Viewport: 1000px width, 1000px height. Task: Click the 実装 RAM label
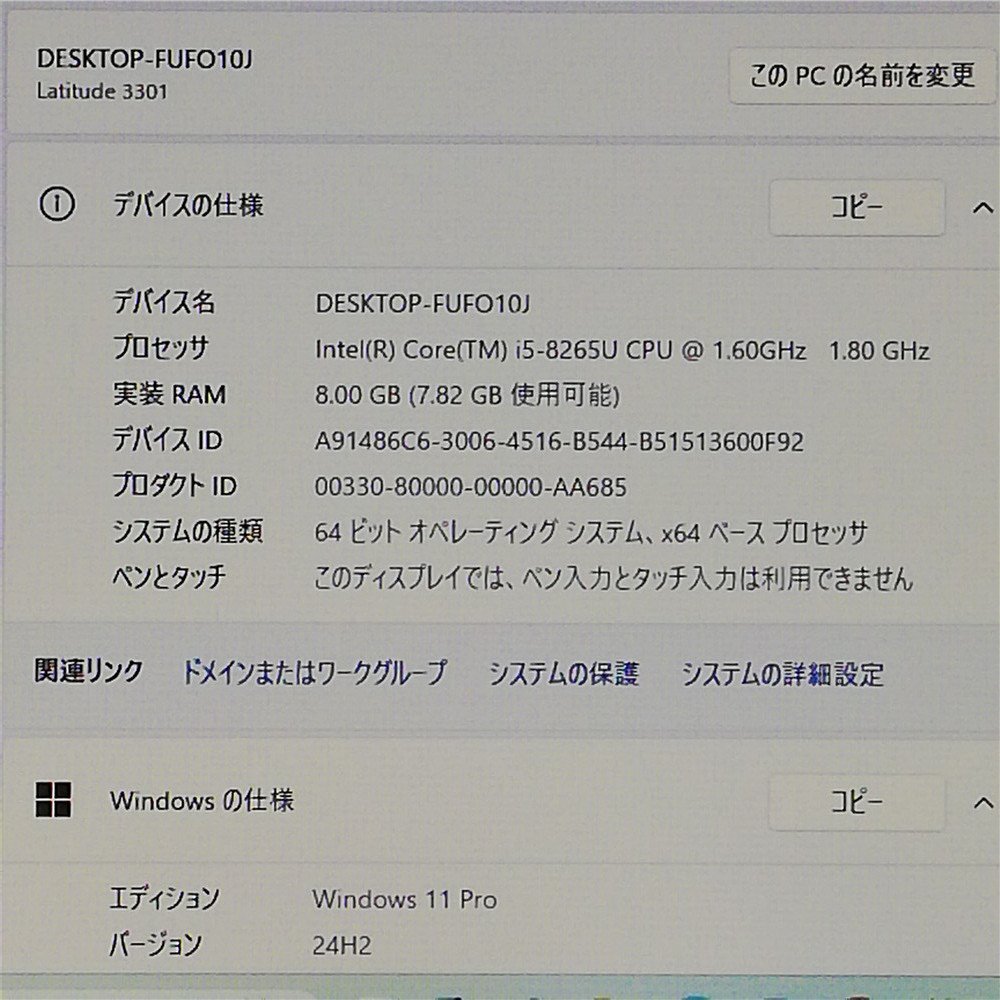[x=170, y=394]
